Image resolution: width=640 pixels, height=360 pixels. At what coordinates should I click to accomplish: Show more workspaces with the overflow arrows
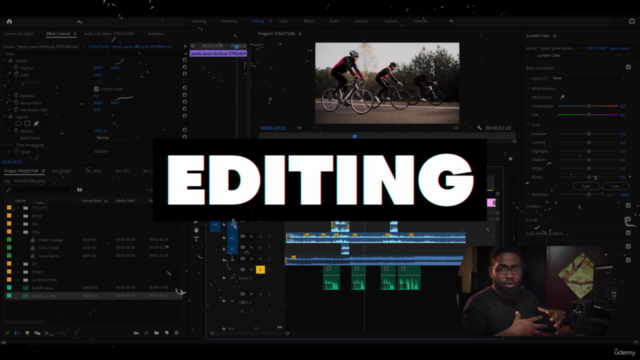(x=451, y=21)
